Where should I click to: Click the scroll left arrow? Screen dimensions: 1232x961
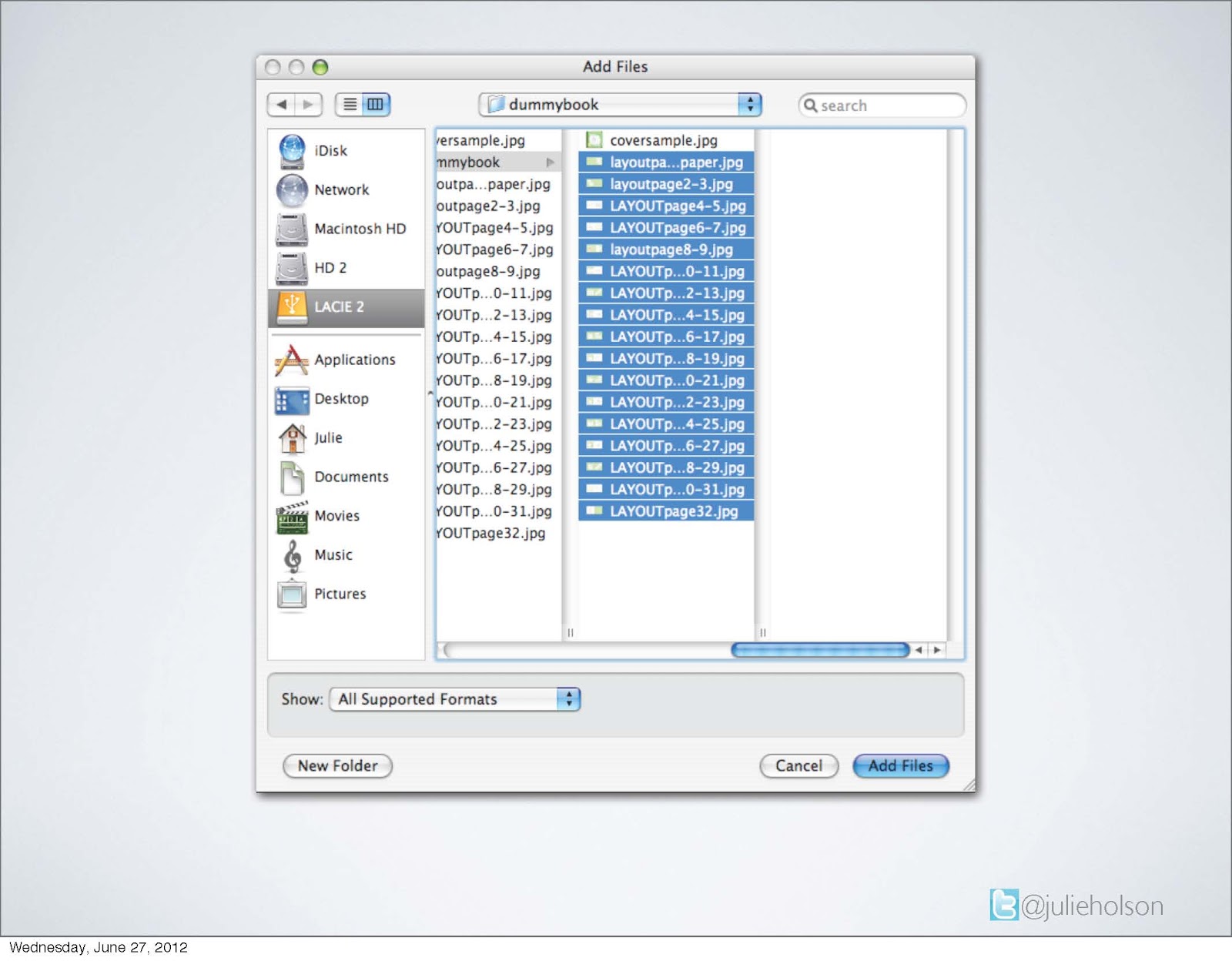919,650
